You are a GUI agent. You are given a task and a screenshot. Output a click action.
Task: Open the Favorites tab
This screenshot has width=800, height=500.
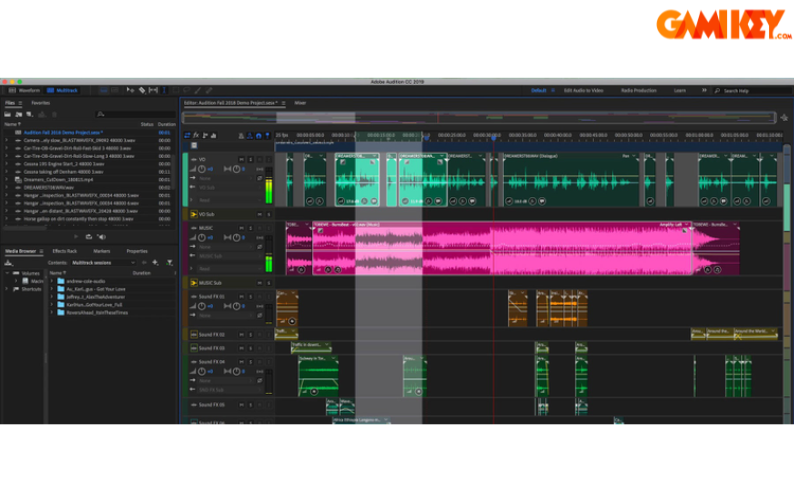click(x=40, y=103)
